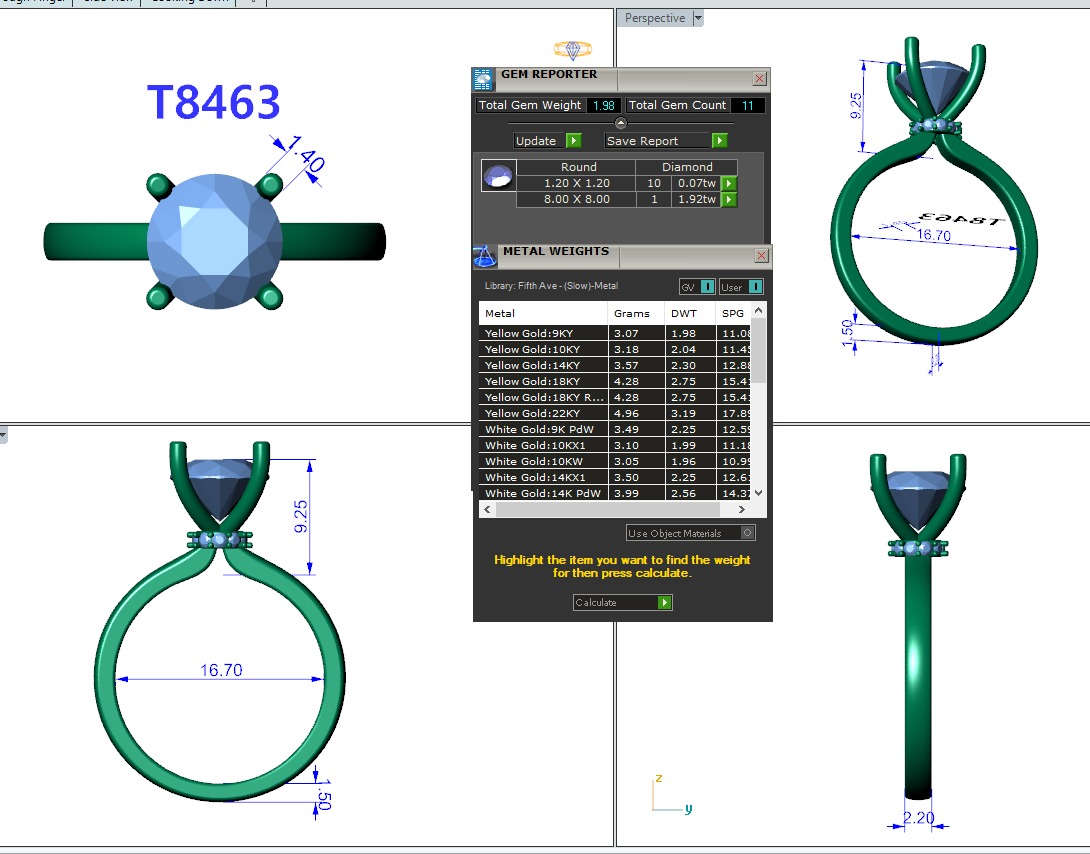Select the Yellow Gold:14KY row
Screen dimensions: 1090x854
[544, 365]
